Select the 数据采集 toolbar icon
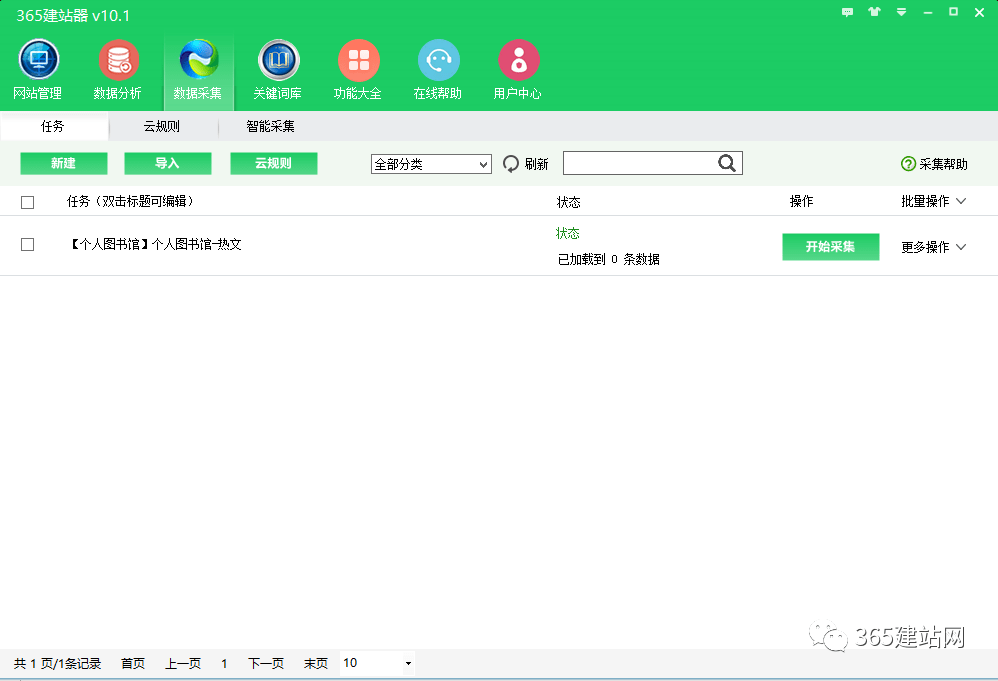 pos(199,60)
